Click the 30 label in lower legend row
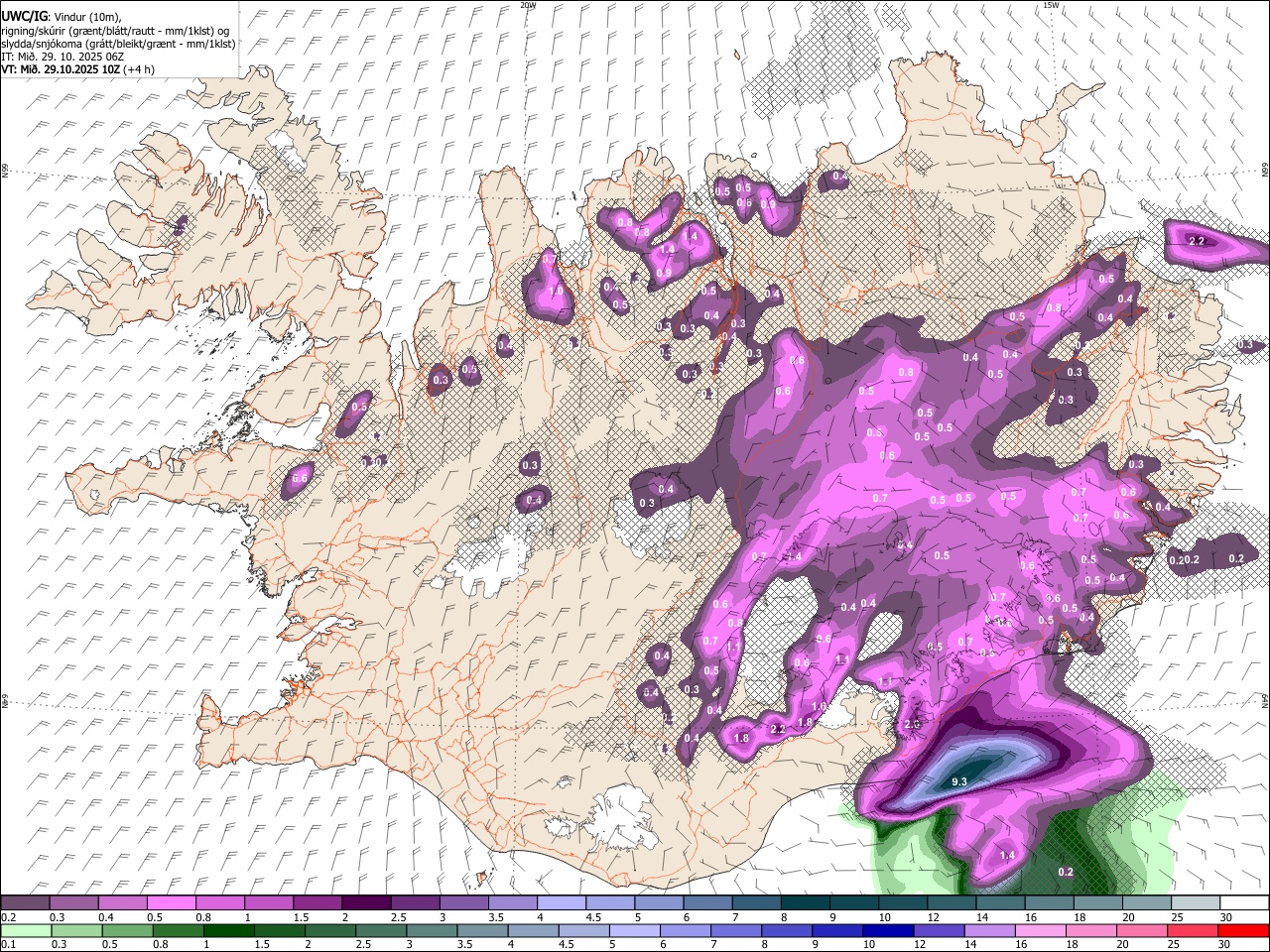The width and height of the screenshot is (1270, 952). click(1225, 945)
